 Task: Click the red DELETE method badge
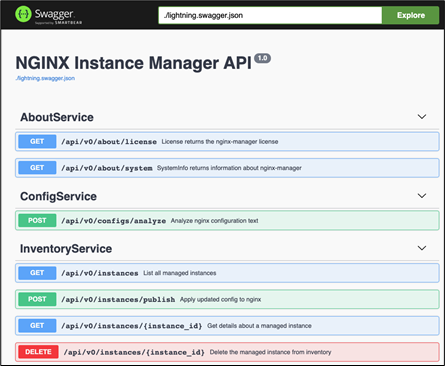(x=38, y=352)
